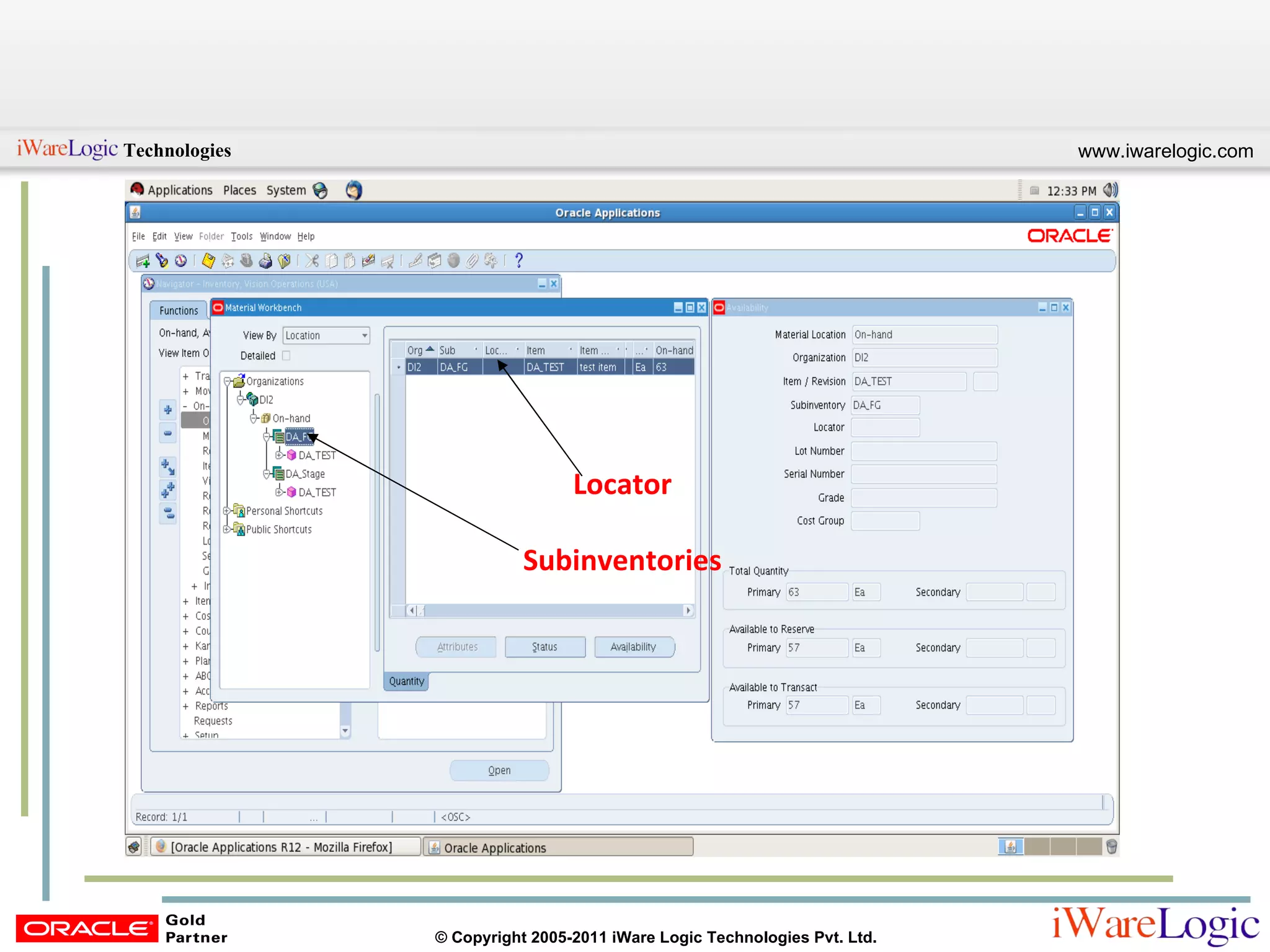Viewport: 1270px width, 952px height.
Task: Click the Zoom toolbar icon
Action: point(435,261)
